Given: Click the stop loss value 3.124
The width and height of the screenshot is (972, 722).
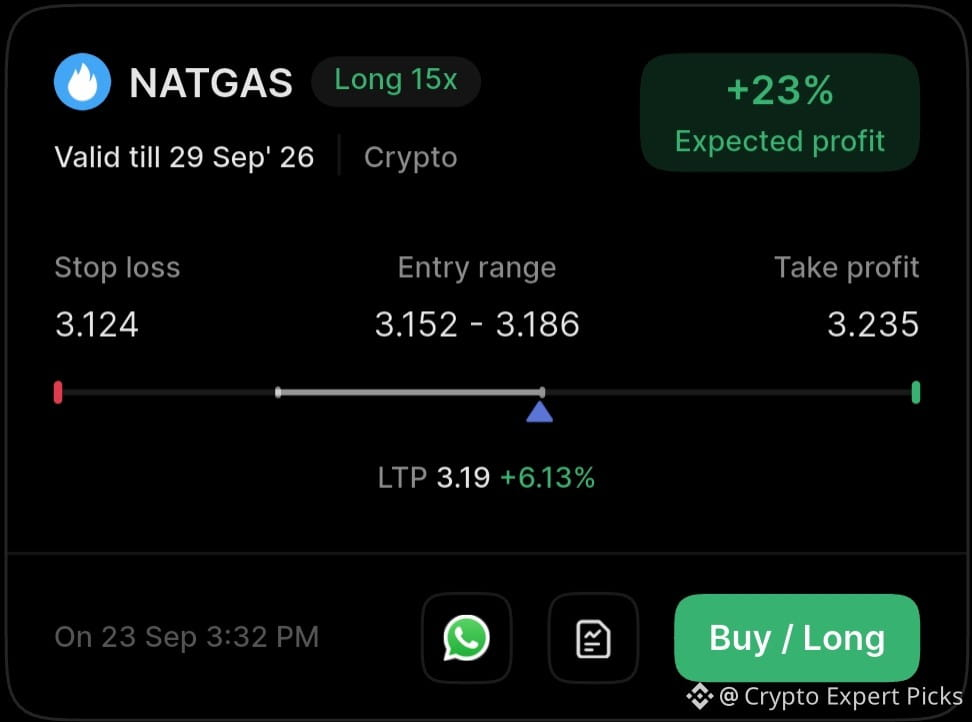Looking at the screenshot, I should coord(97,325).
